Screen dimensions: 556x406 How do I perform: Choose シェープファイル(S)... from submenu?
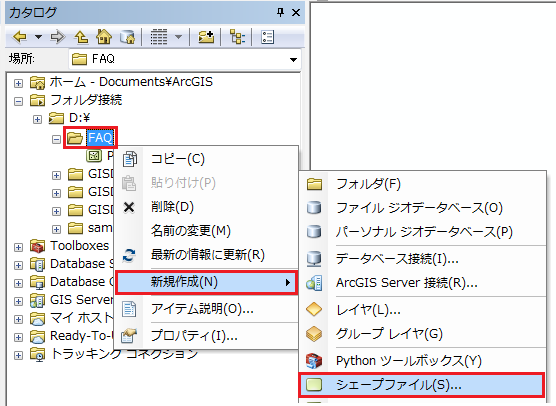421,385
